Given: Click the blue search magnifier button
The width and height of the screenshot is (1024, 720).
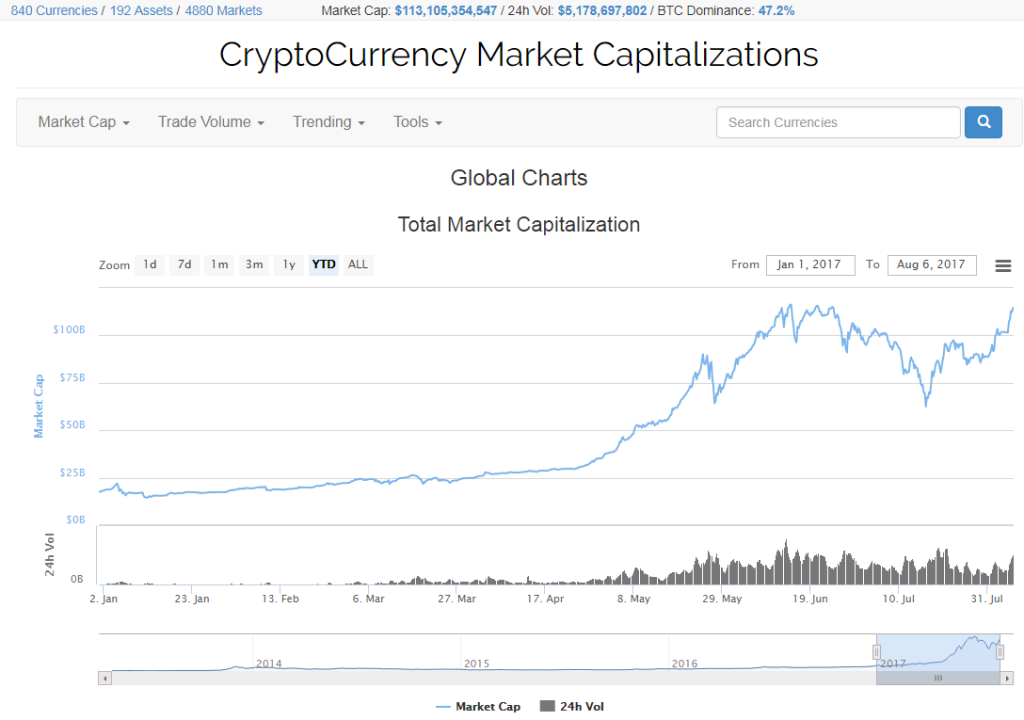Looking at the screenshot, I should point(983,122).
